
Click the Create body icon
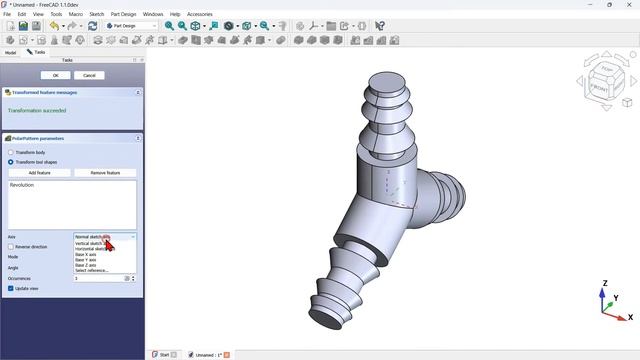click(x=10, y=40)
